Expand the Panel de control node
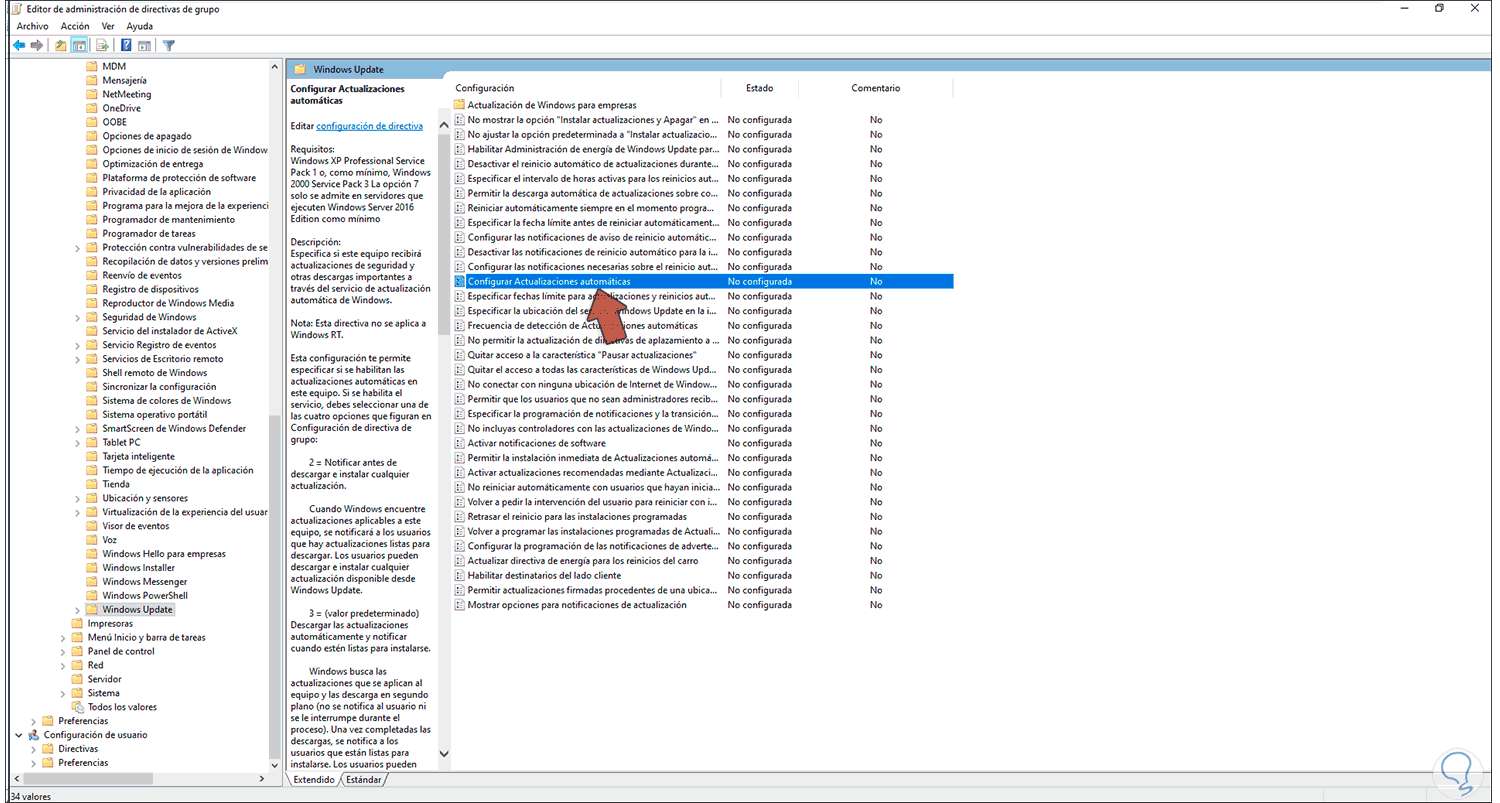 tap(63, 651)
